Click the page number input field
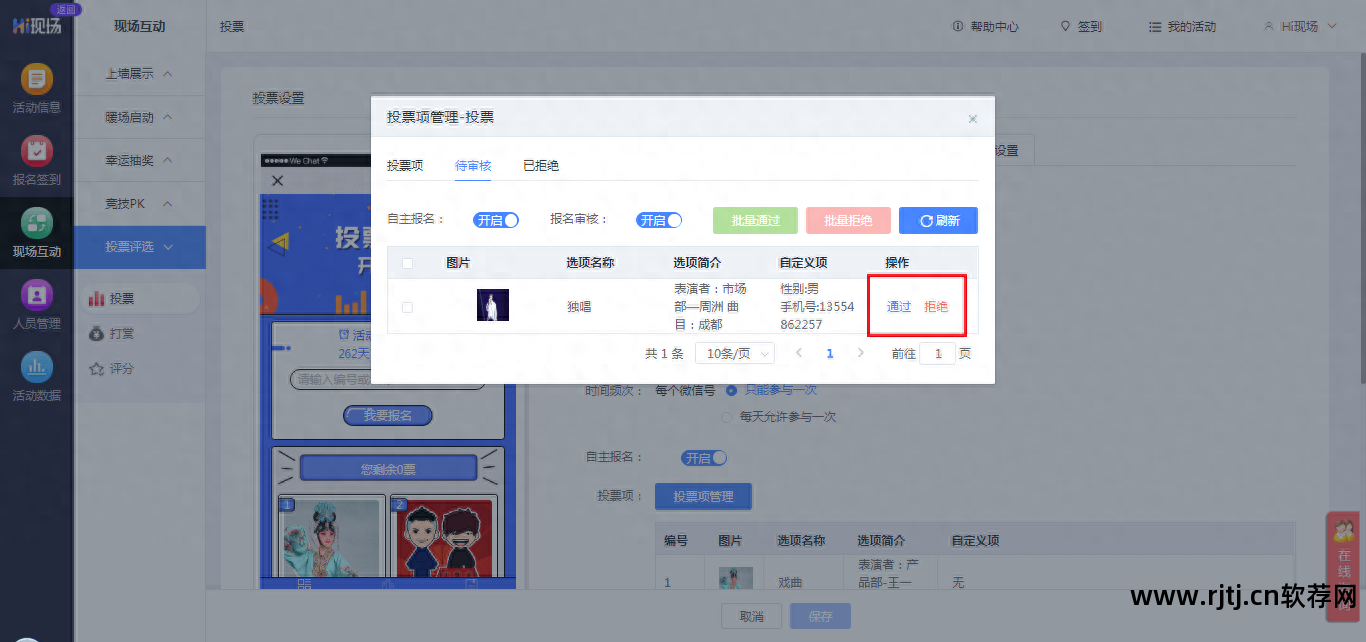 [x=937, y=353]
